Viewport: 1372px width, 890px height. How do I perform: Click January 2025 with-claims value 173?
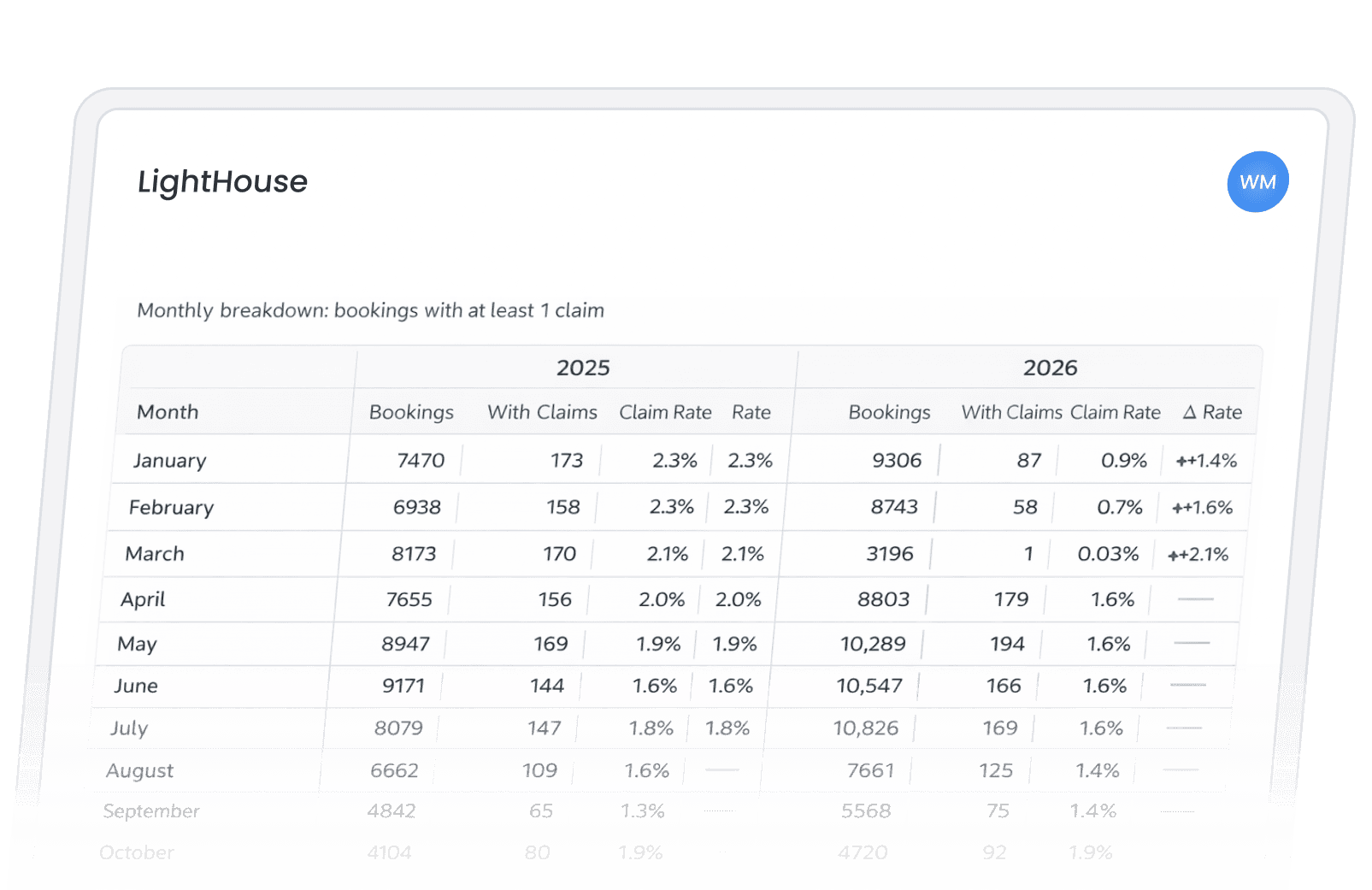pyautogui.click(x=566, y=461)
